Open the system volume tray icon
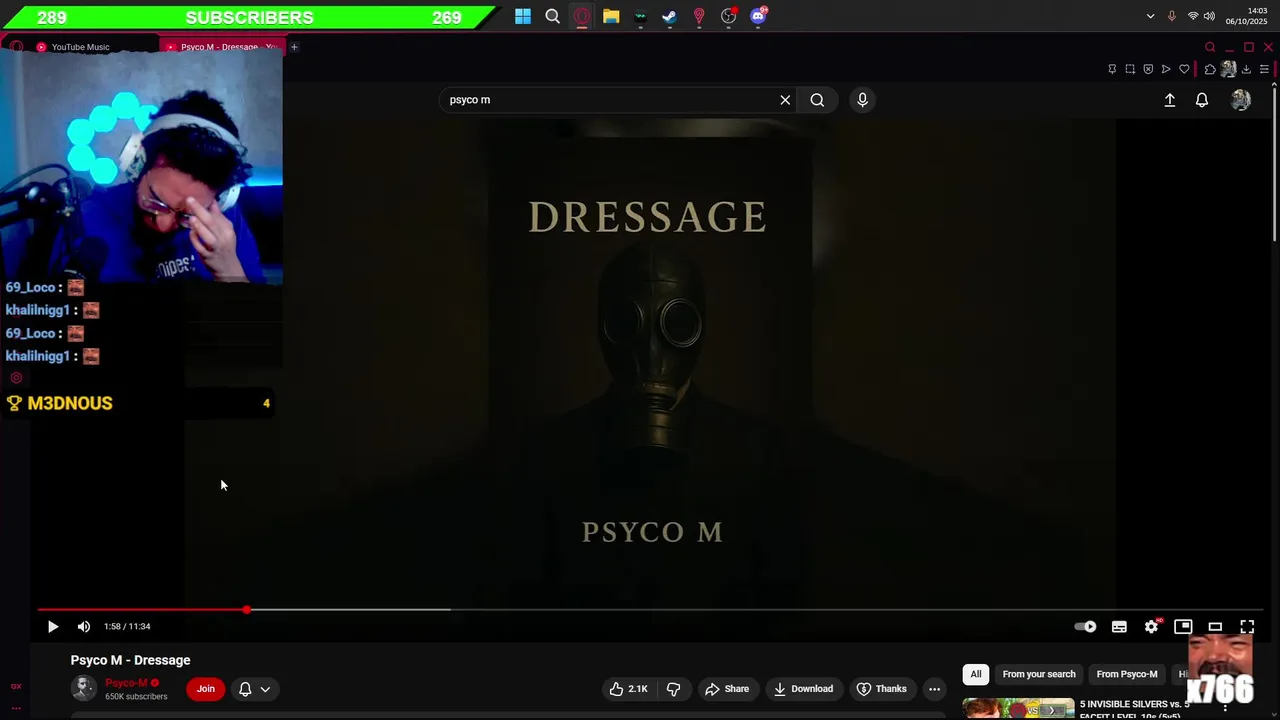 pos(1209,16)
